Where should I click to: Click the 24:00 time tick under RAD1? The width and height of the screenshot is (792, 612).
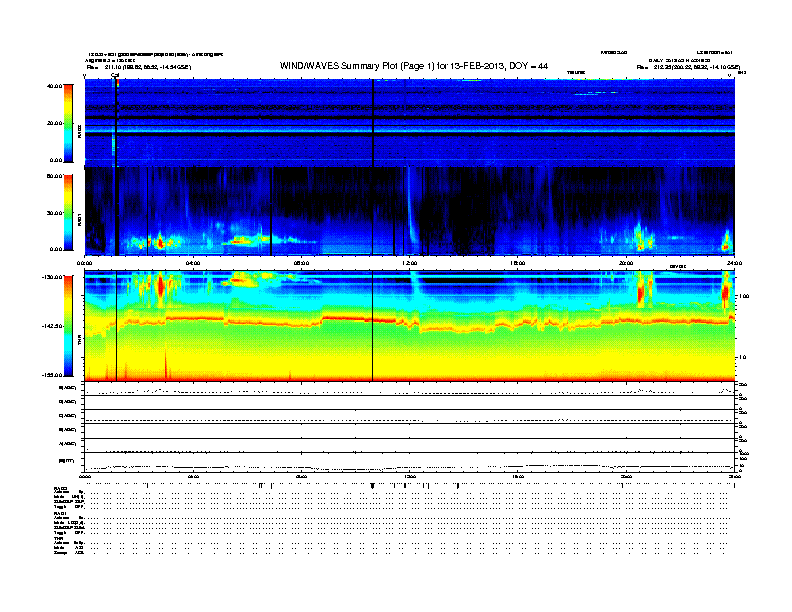click(734, 263)
